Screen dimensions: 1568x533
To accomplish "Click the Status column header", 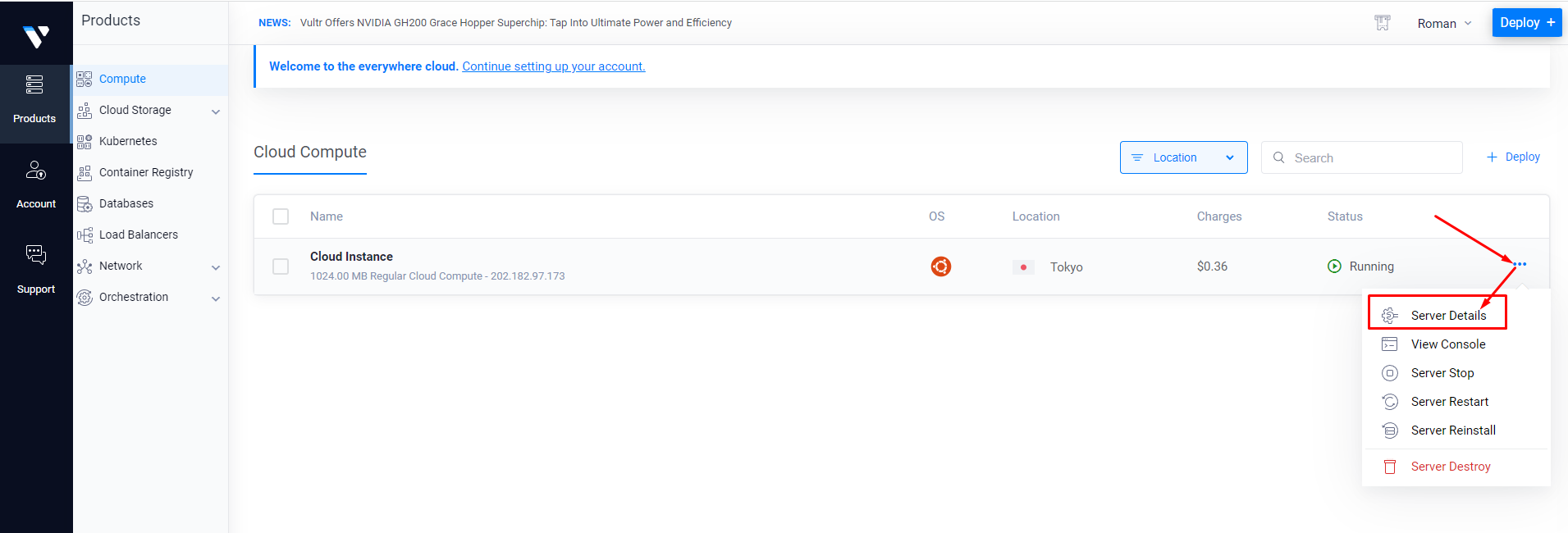I will (1345, 216).
